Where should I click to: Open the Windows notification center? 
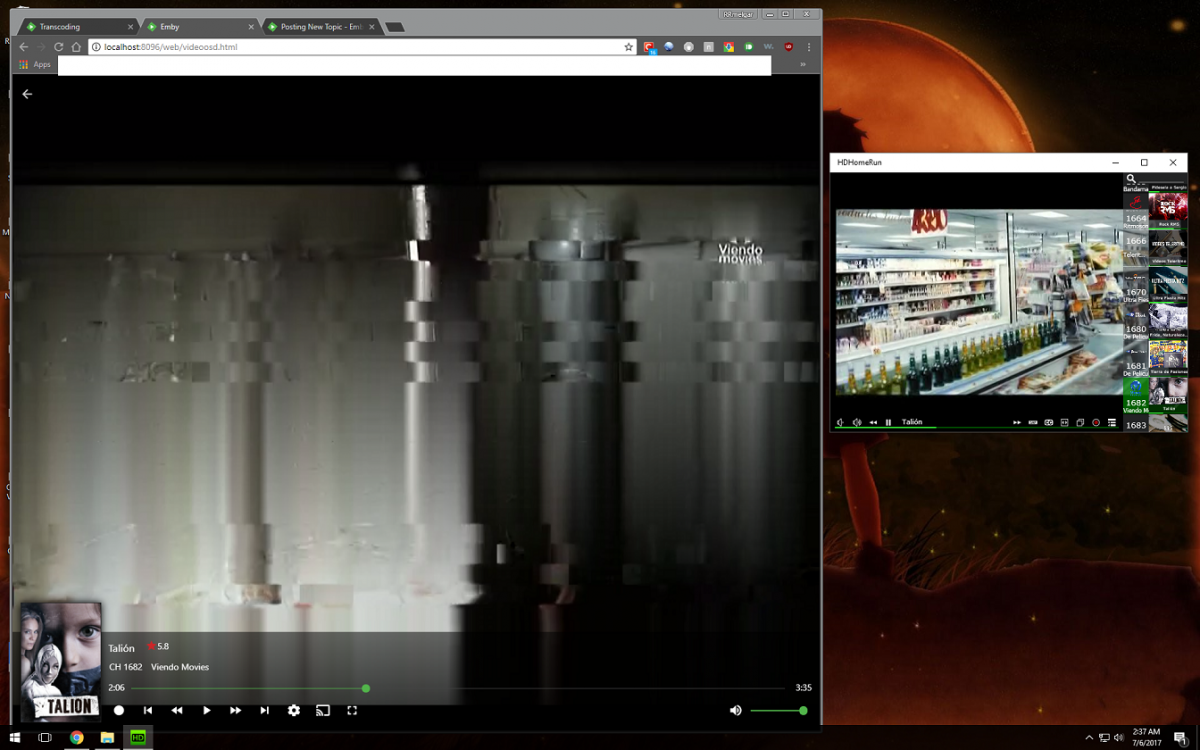pyautogui.click(x=1180, y=738)
